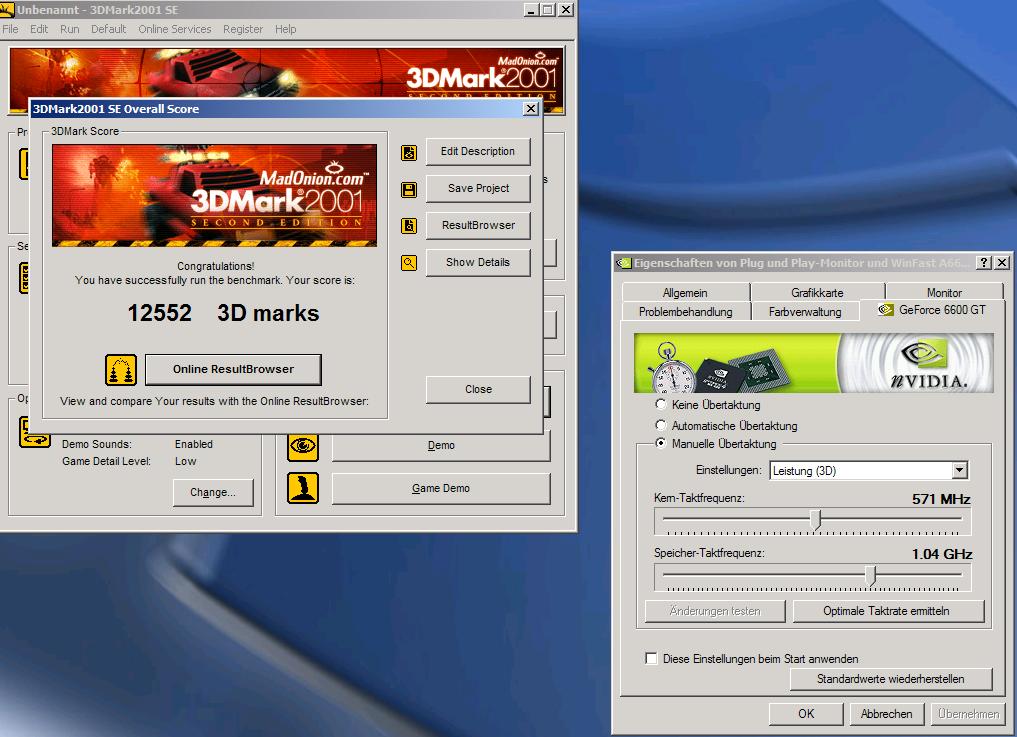Click the Edit Description icon

(409, 152)
